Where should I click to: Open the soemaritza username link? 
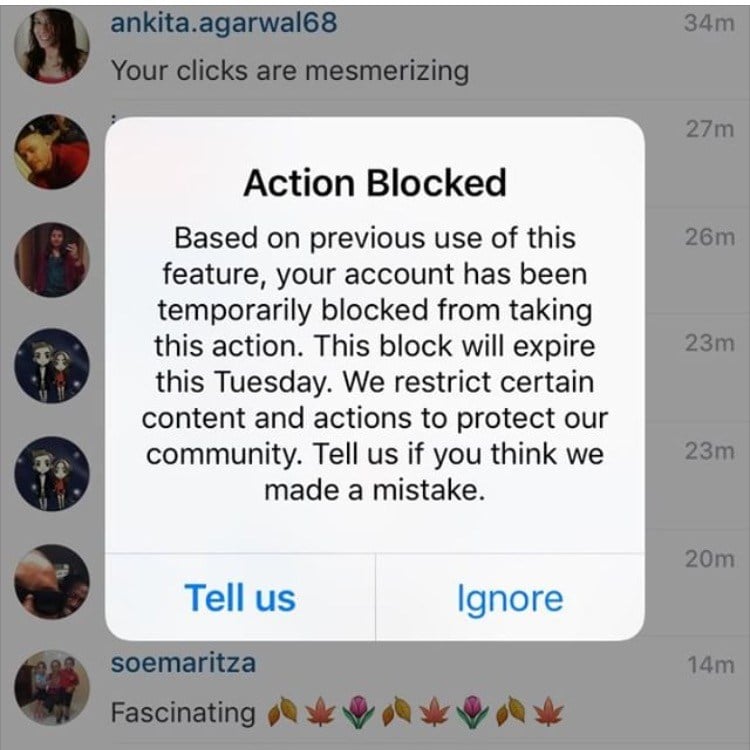[x=183, y=663]
